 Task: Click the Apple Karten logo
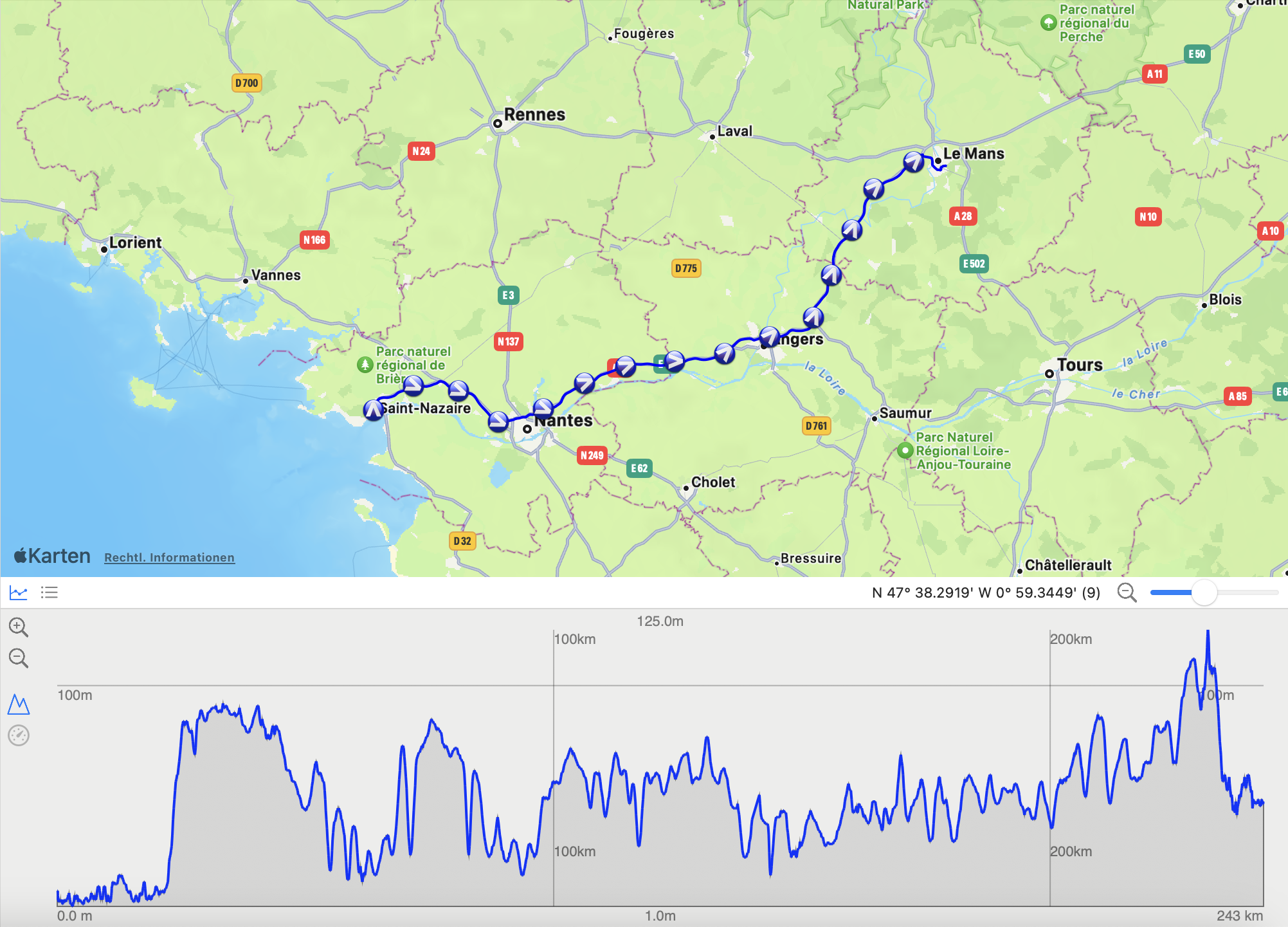pyautogui.click(x=51, y=555)
